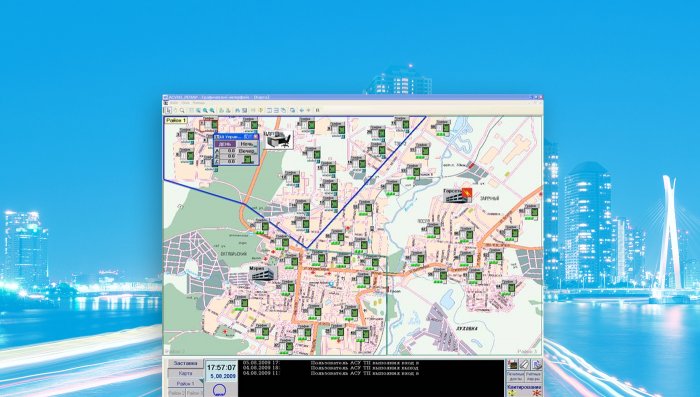Click the 5.08.2009 date display

223,376
